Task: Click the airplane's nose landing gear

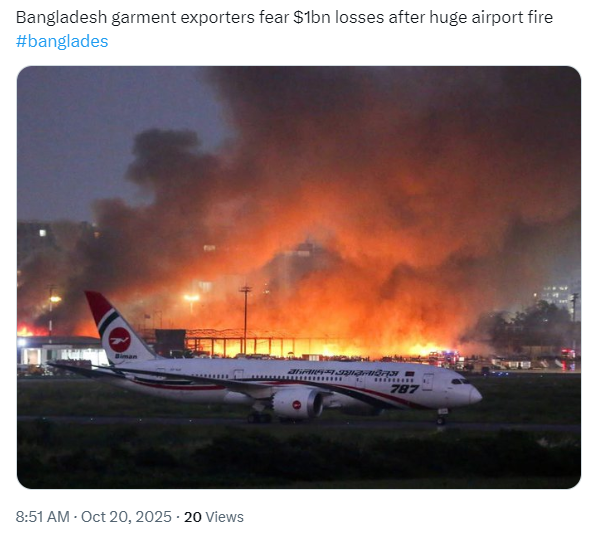Action: [x=441, y=417]
